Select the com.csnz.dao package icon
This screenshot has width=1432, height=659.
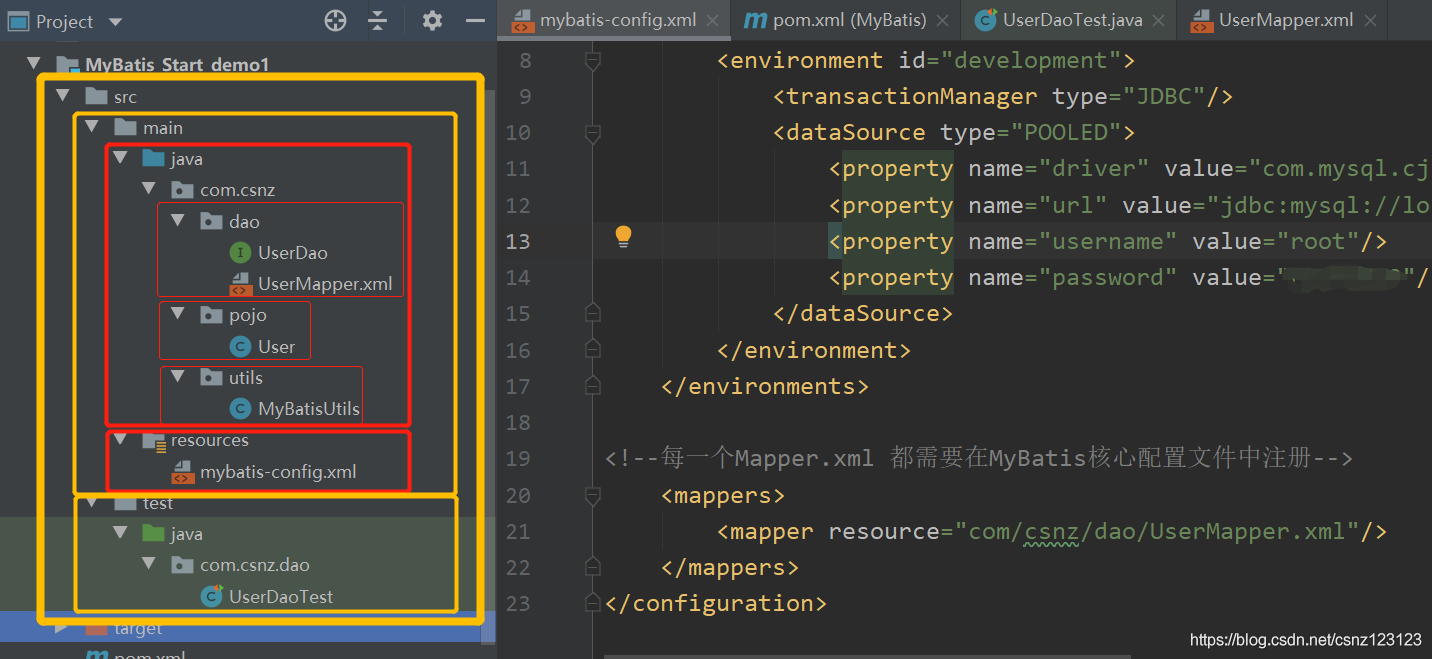(182, 565)
